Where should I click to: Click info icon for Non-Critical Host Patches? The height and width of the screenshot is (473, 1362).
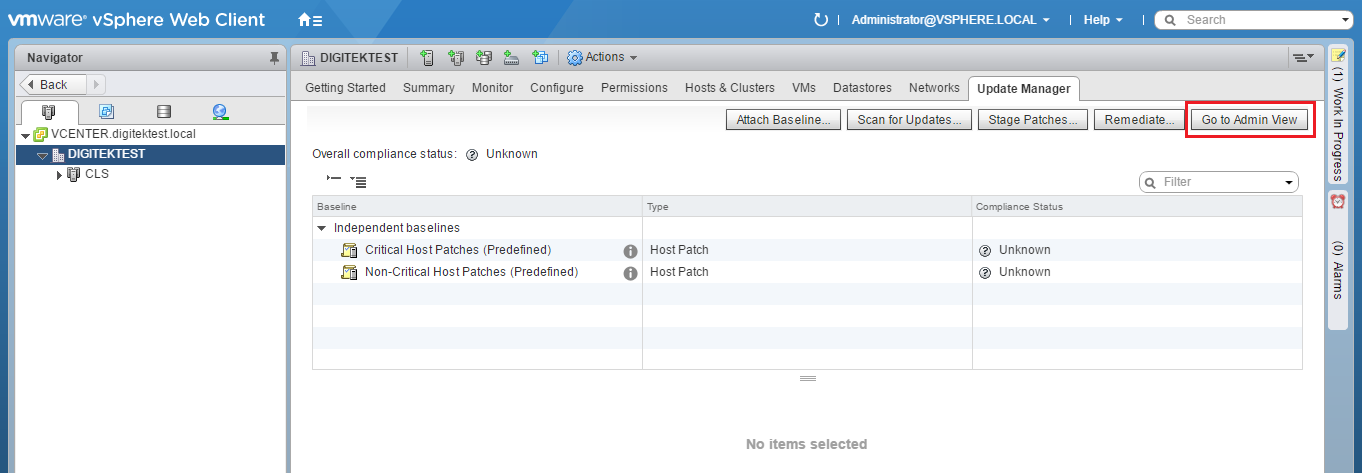point(631,273)
